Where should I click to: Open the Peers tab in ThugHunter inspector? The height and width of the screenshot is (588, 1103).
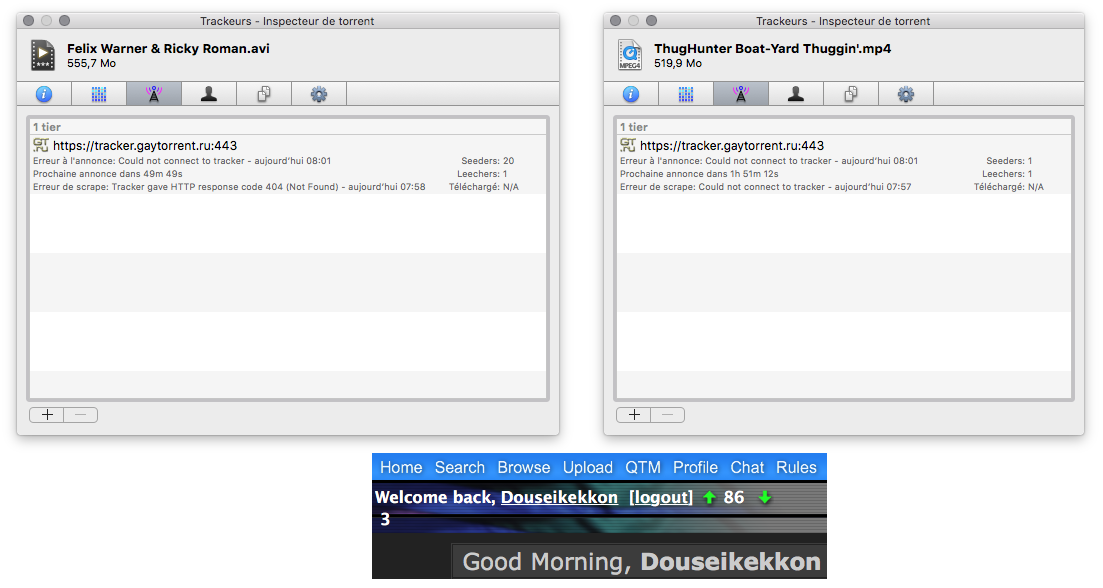coord(796,94)
